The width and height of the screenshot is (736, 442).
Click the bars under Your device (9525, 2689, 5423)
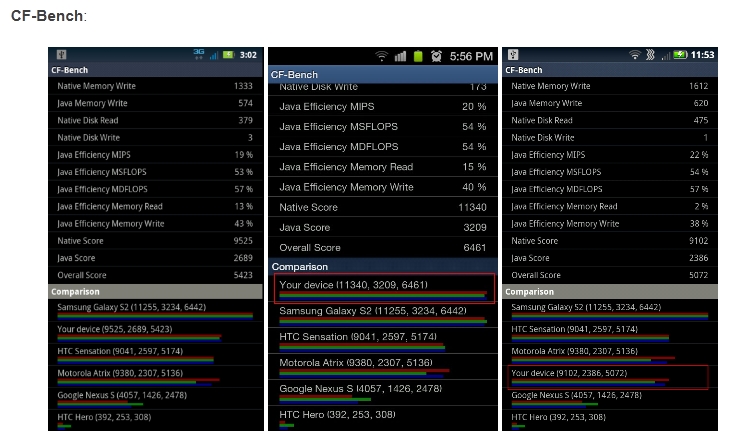click(139, 338)
